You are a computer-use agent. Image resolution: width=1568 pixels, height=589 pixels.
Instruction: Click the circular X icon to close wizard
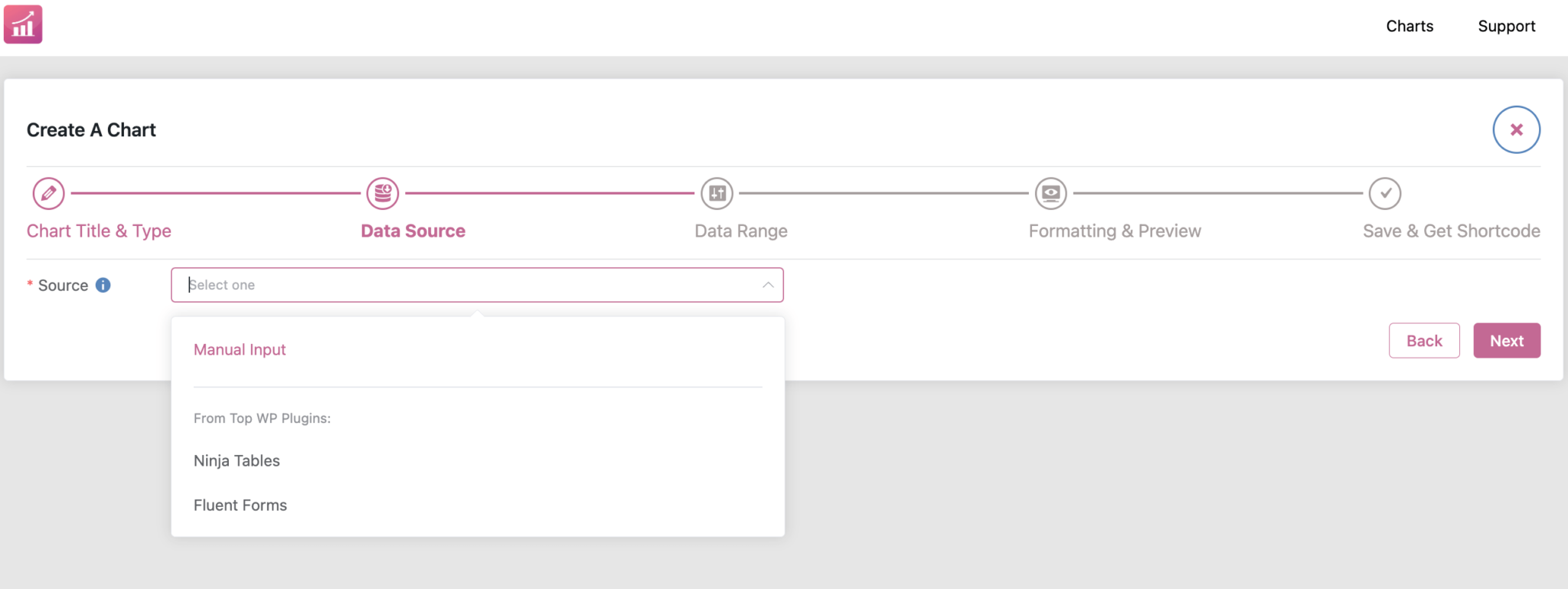[x=1516, y=129]
